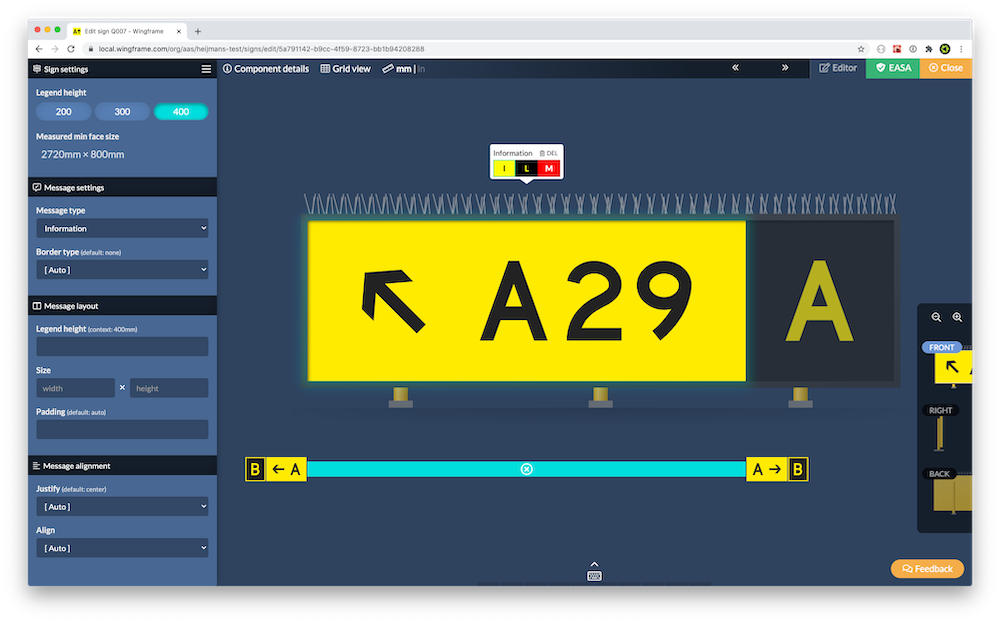Select legend height 300
The height and width of the screenshot is (623, 1000).
point(122,112)
